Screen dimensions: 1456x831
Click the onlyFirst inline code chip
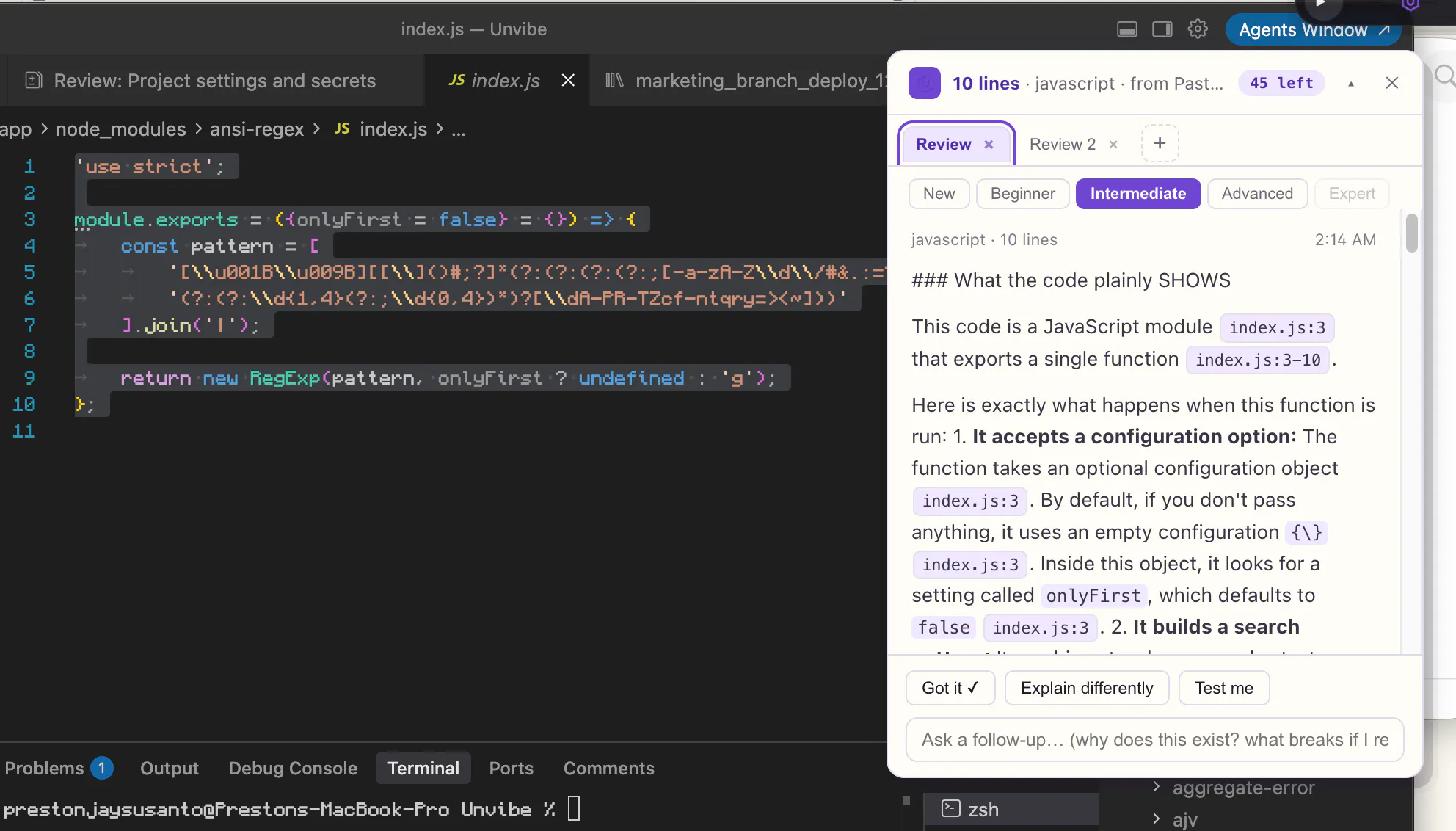click(1093, 595)
